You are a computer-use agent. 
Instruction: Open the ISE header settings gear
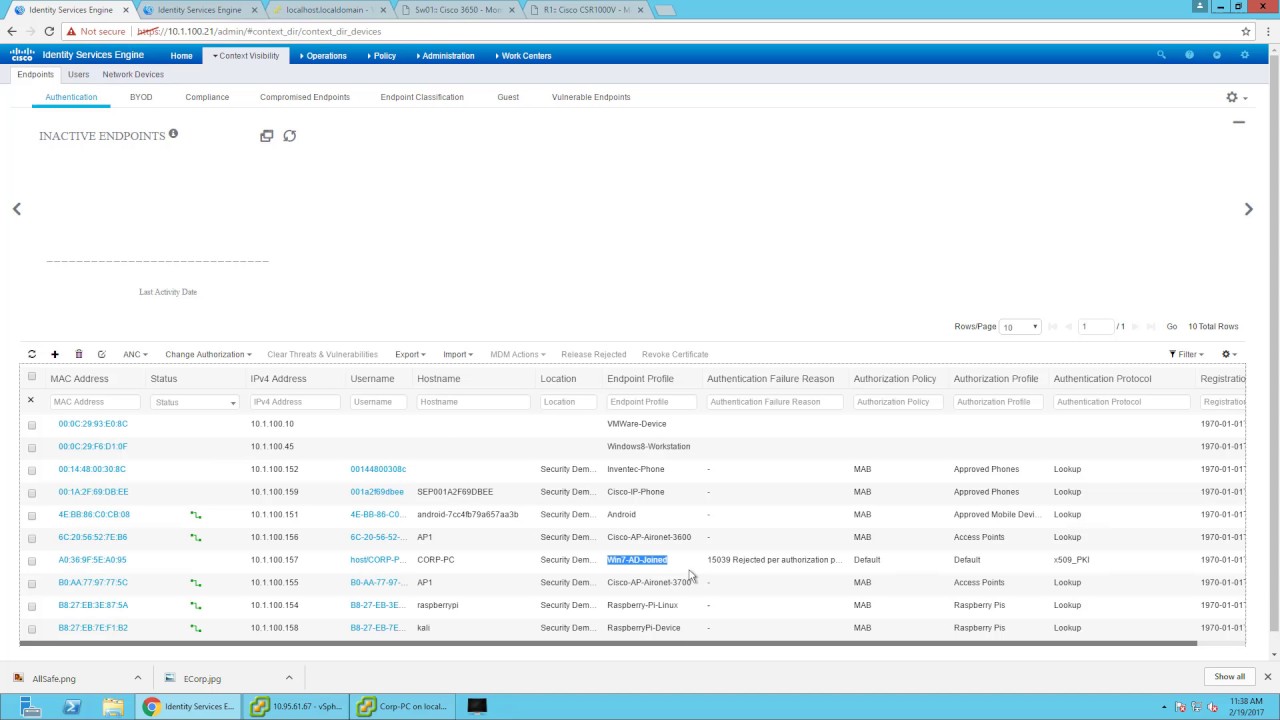pos(1245,55)
